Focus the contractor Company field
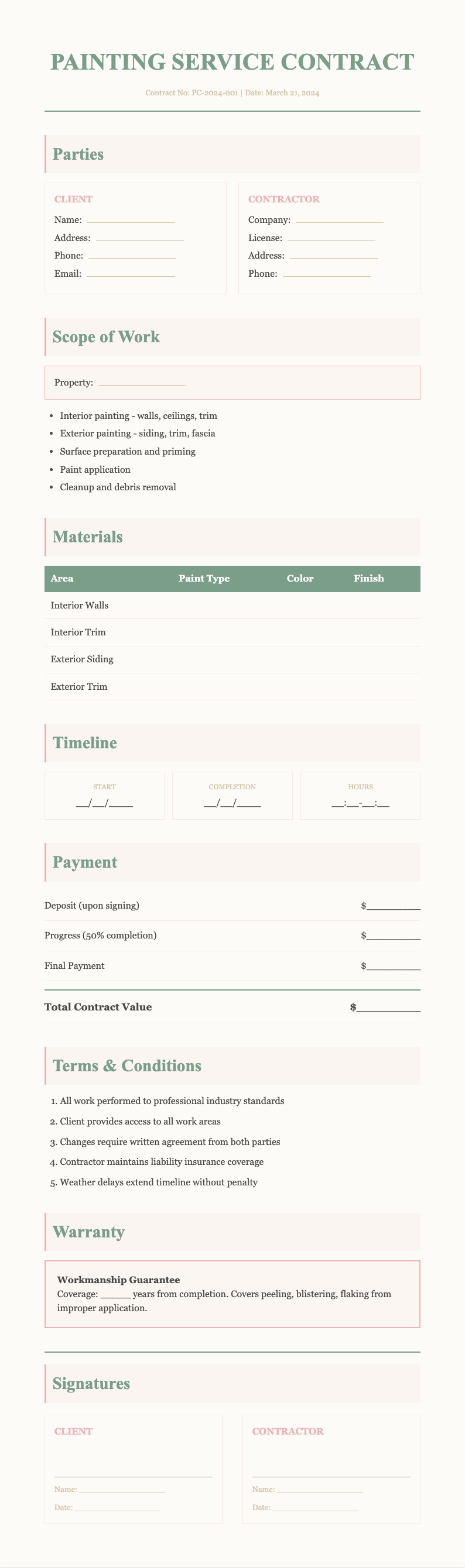The height and width of the screenshot is (1568, 465). (339, 220)
